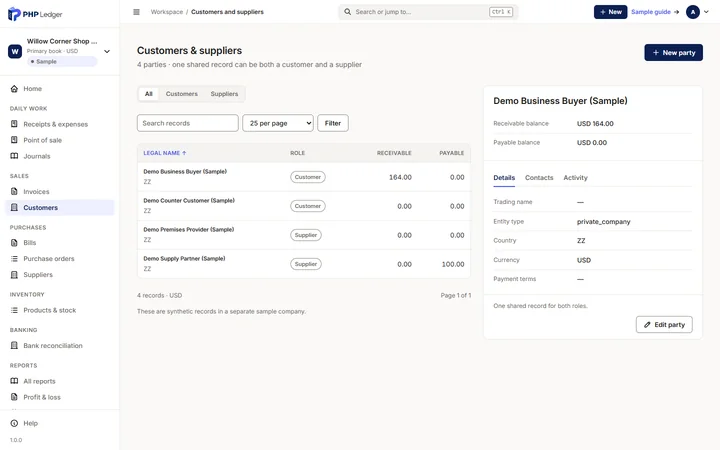Click the top bar New button
This screenshot has width=720, height=450.
(x=610, y=12)
